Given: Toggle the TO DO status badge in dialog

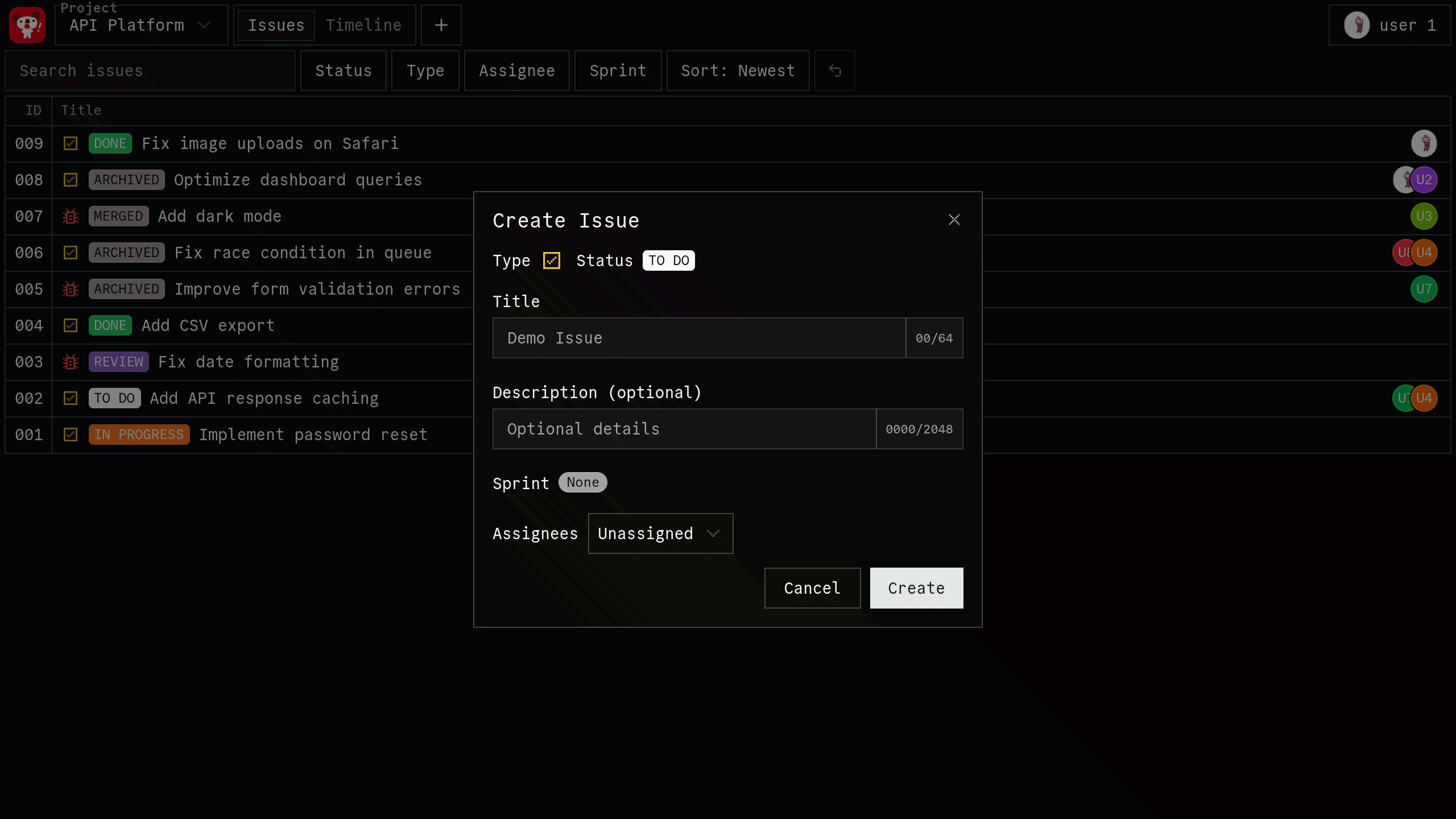Looking at the screenshot, I should click(x=668, y=260).
